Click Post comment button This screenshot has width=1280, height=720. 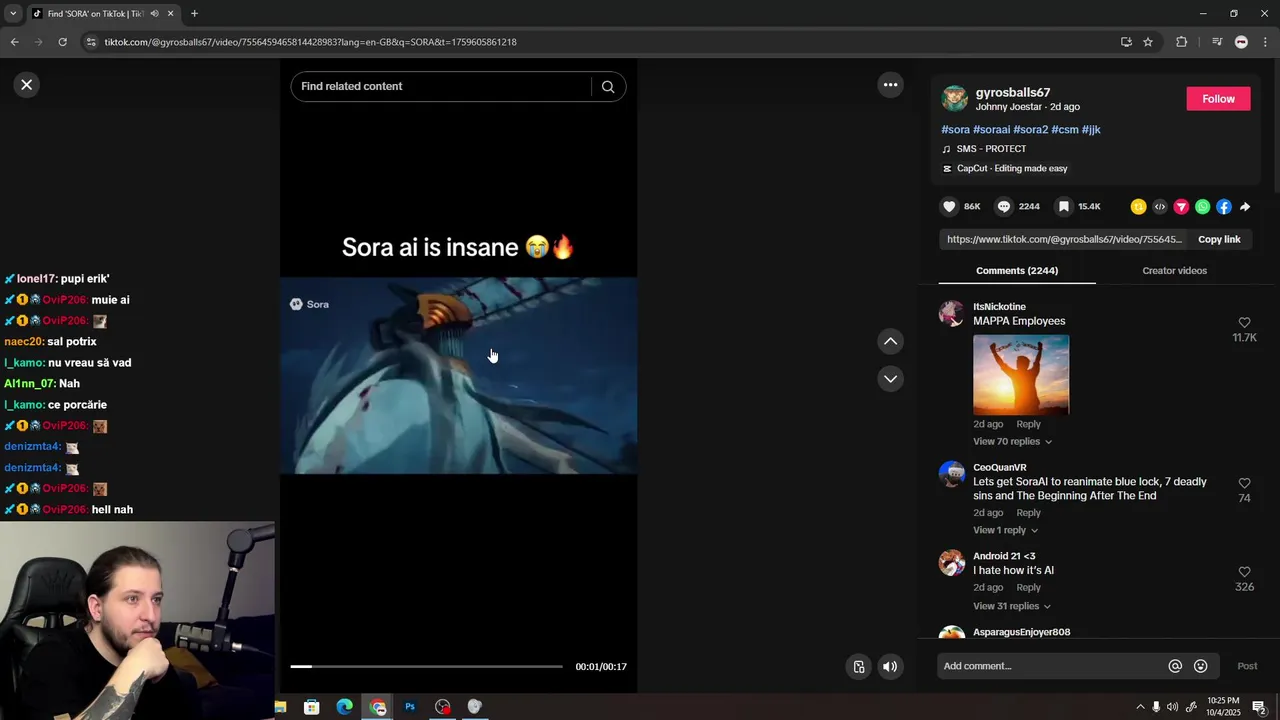click(x=1247, y=667)
